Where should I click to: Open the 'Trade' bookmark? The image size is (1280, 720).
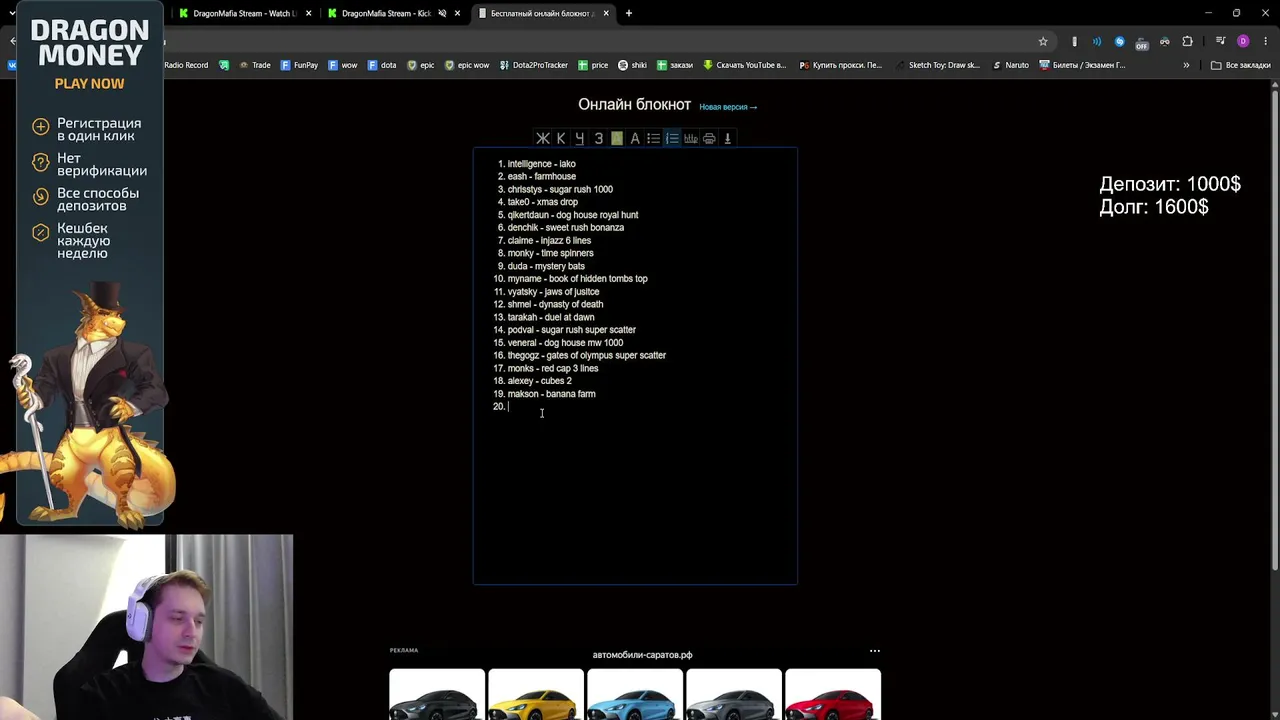(254, 65)
